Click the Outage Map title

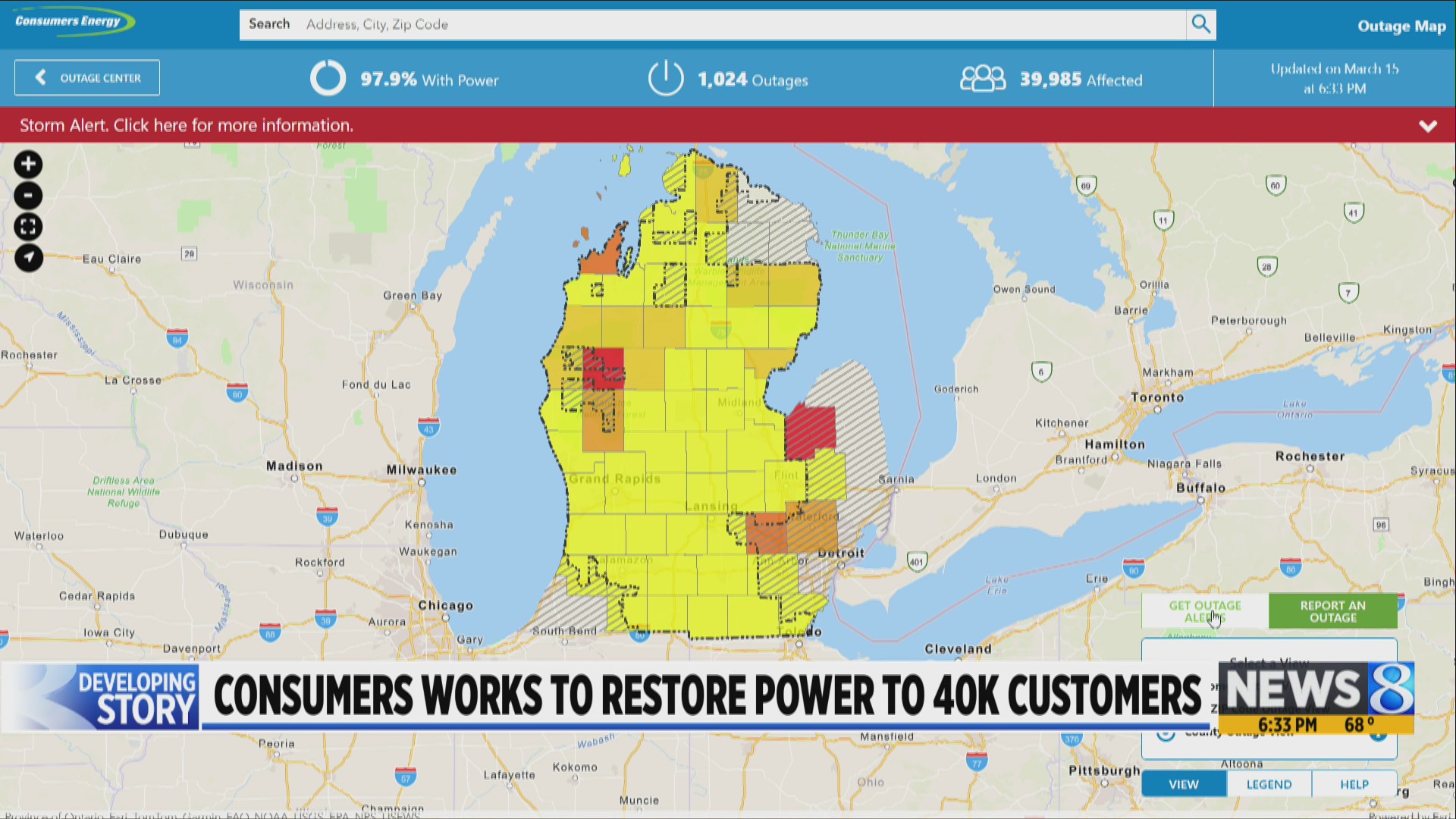(1401, 26)
